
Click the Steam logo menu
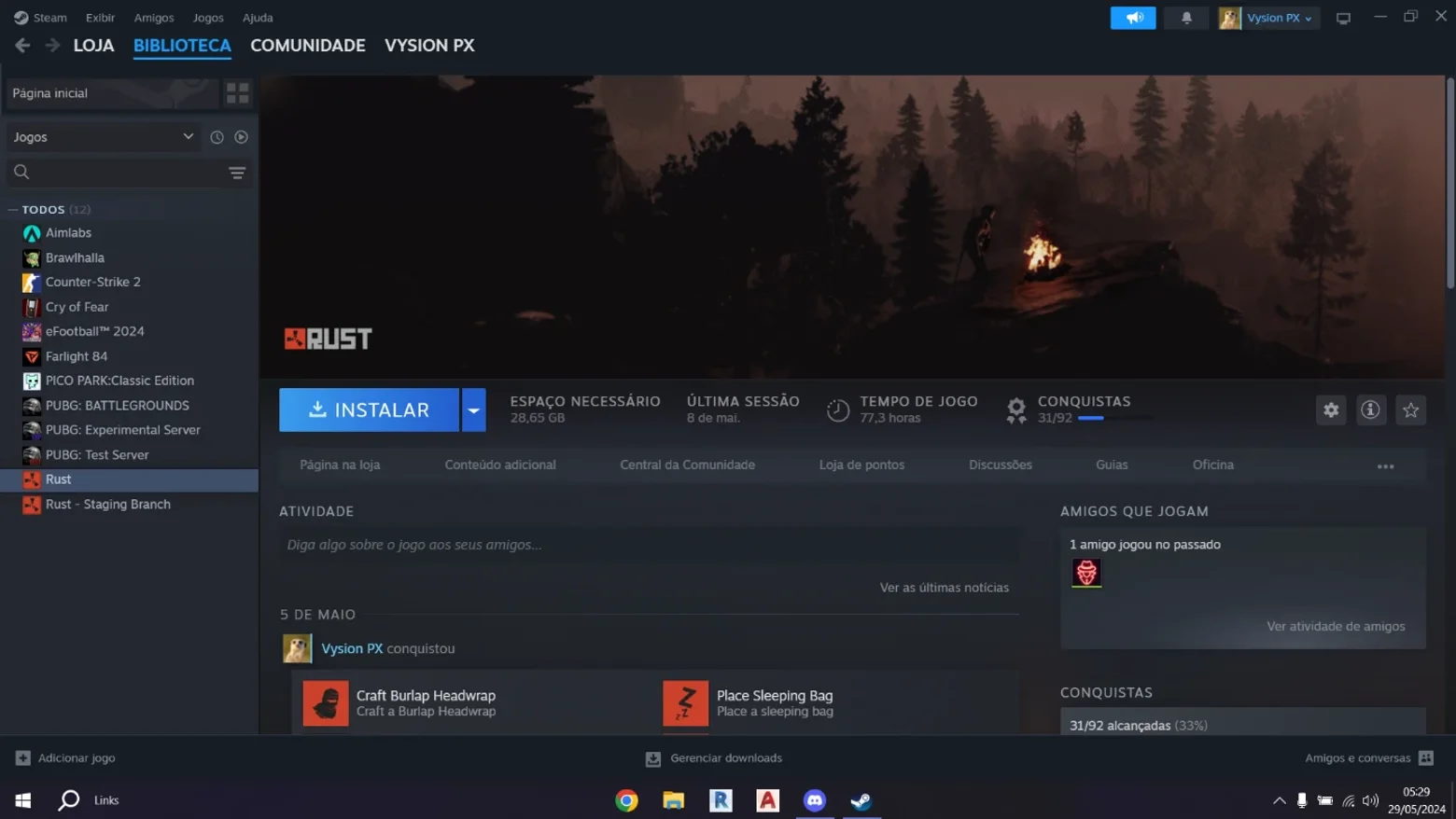(x=40, y=18)
